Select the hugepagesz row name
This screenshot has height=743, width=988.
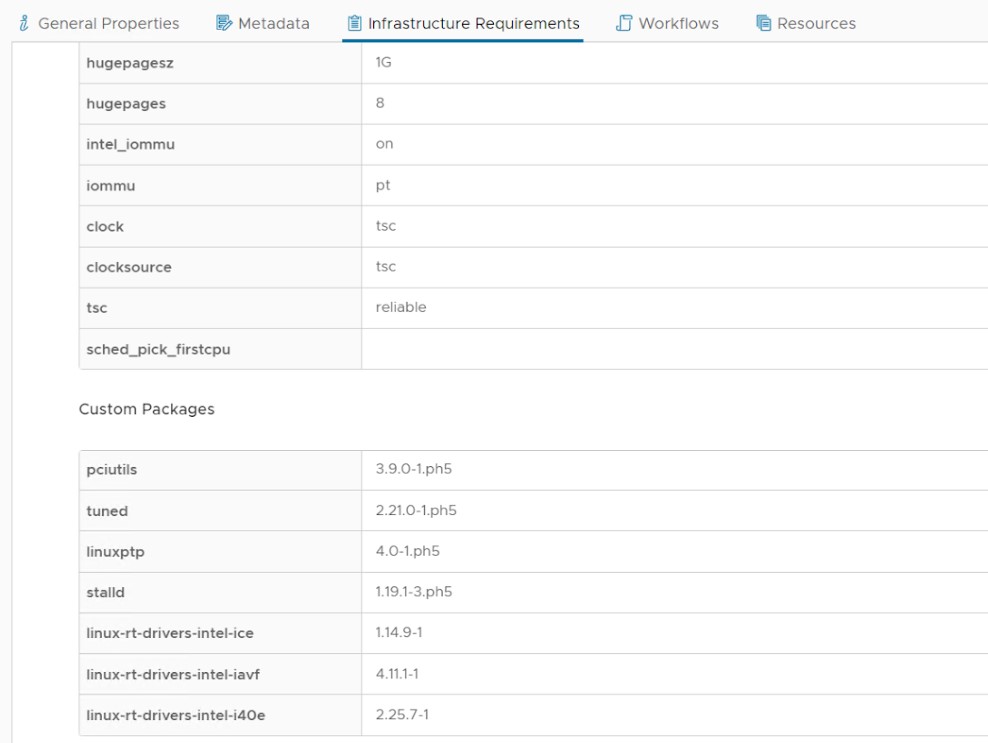click(x=125, y=62)
